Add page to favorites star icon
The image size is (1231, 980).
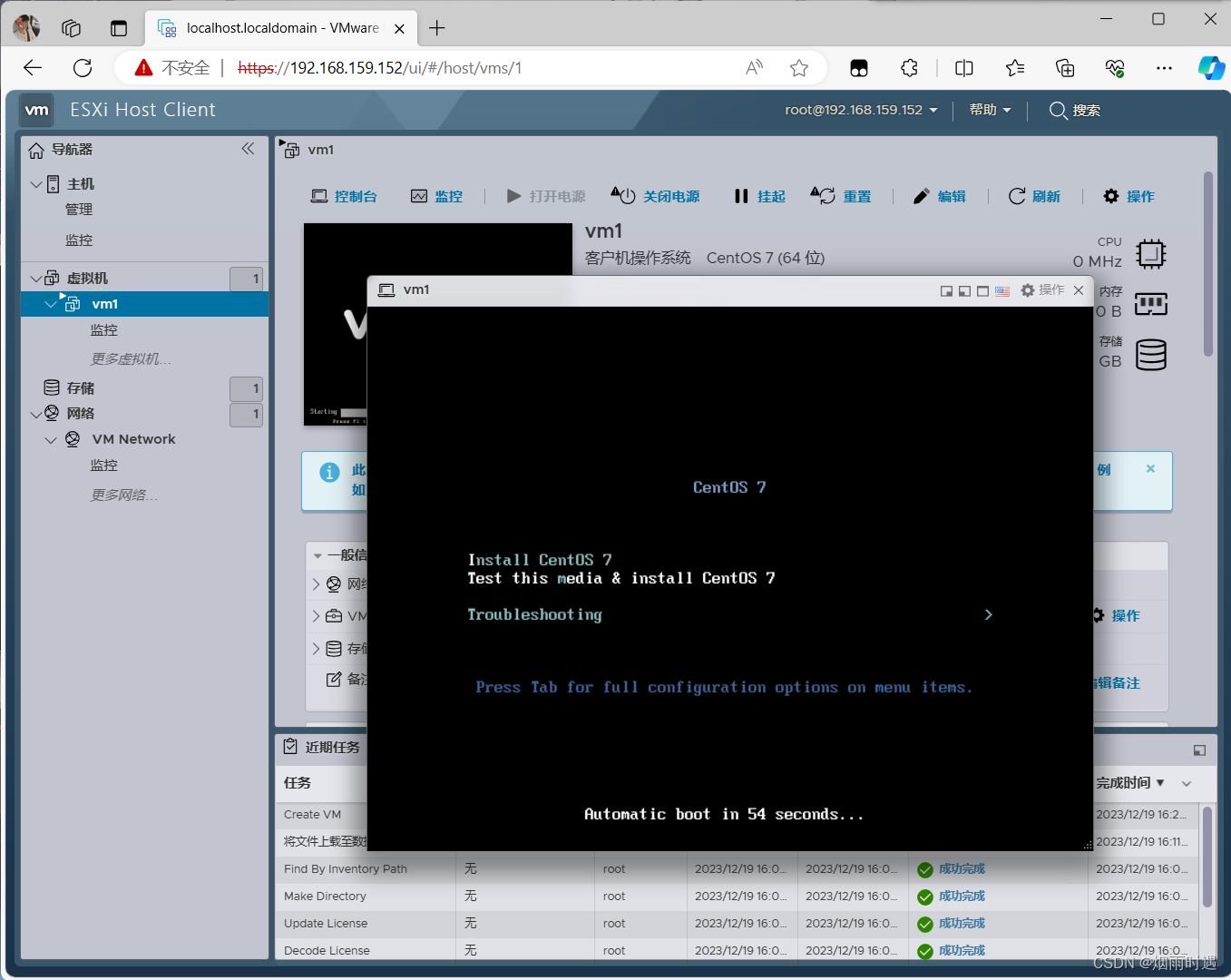coord(799,68)
